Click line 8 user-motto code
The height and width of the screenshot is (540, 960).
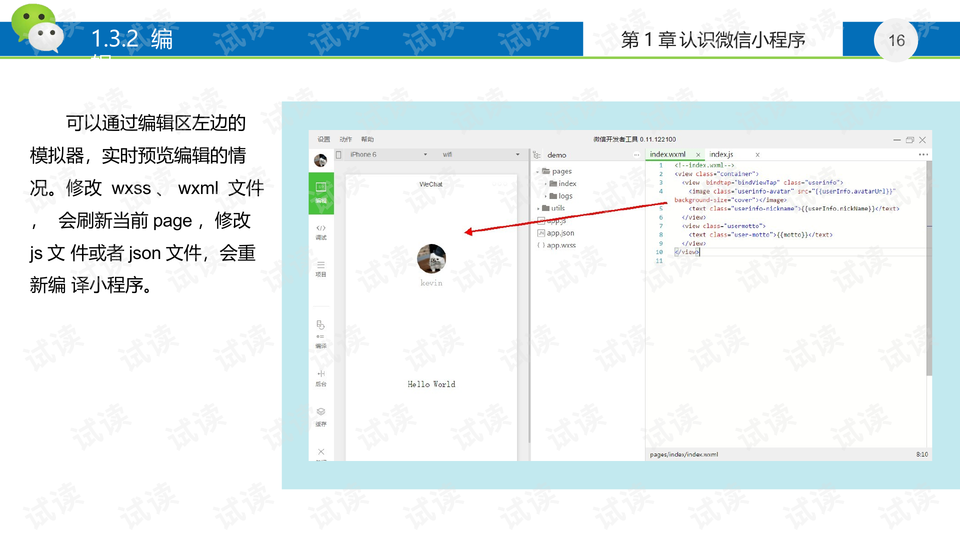760,234
